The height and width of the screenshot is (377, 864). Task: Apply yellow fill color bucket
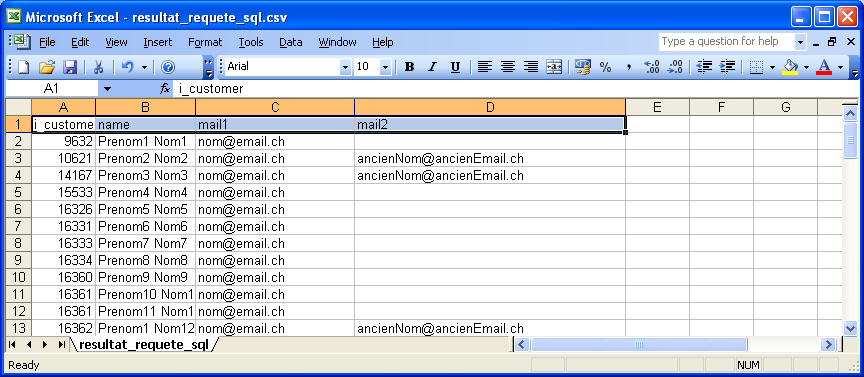coord(791,67)
